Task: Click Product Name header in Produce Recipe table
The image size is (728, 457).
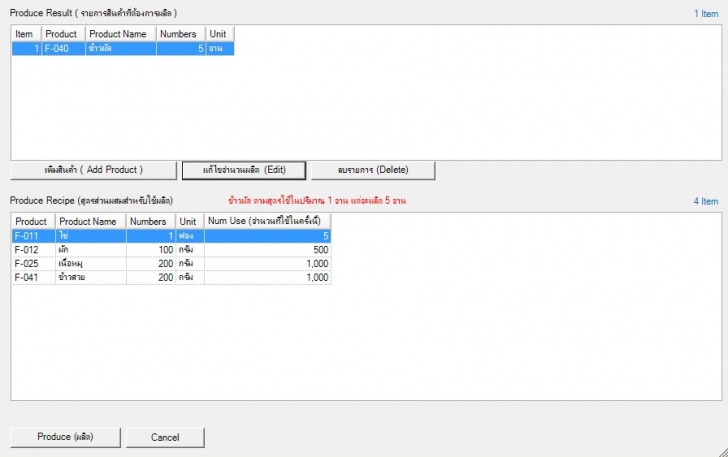Action: pyautogui.click(x=91, y=222)
